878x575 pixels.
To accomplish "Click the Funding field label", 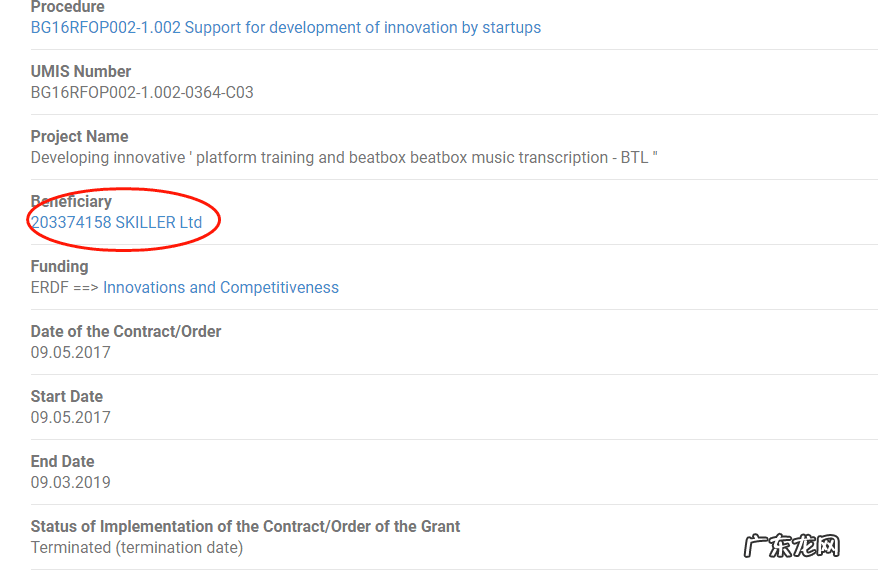I will click(x=60, y=267).
